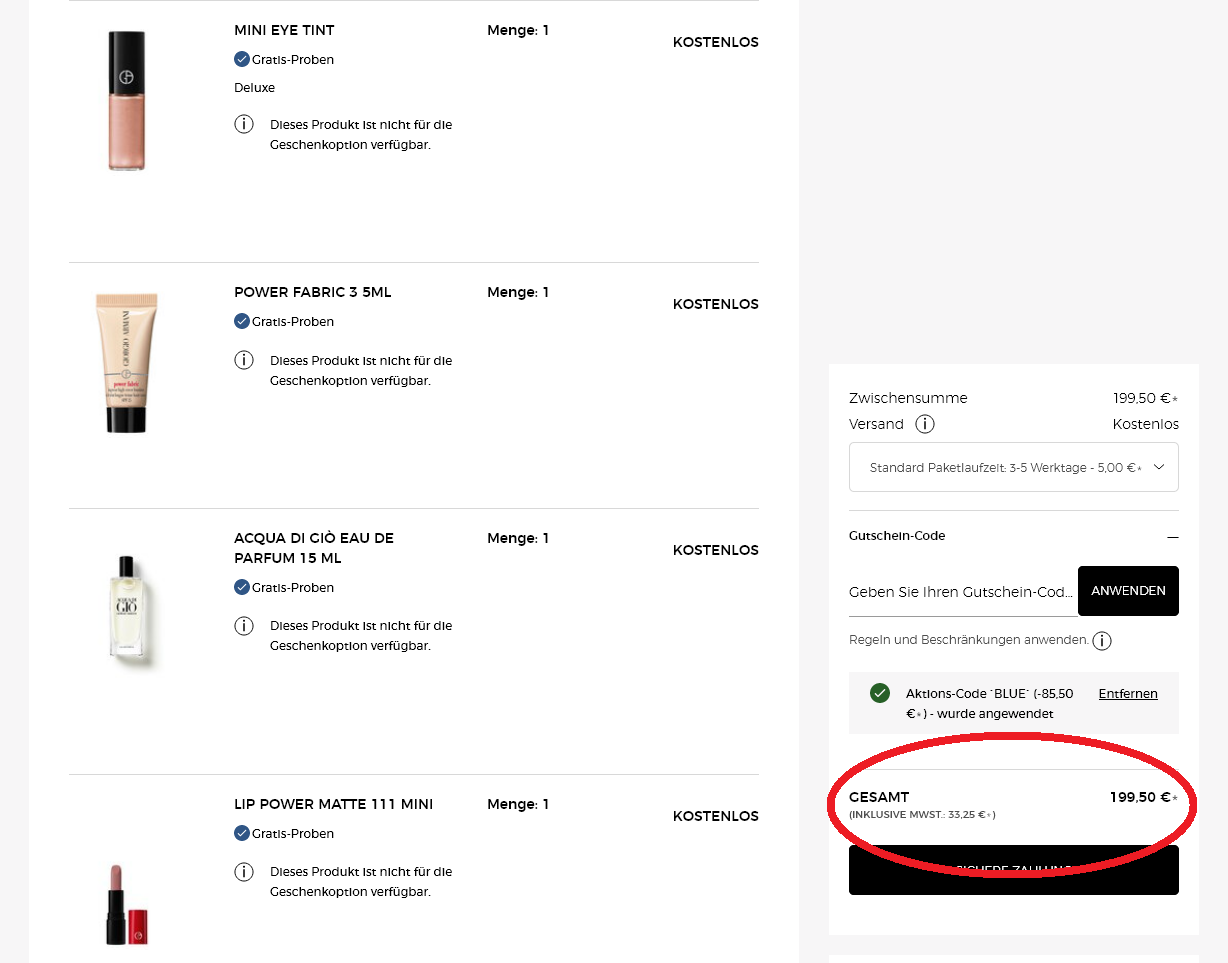Viewport: 1228px width, 963px height.
Task: Click Gratis-Proben checkmark badge for Lip Power Matte
Action: pos(242,834)
